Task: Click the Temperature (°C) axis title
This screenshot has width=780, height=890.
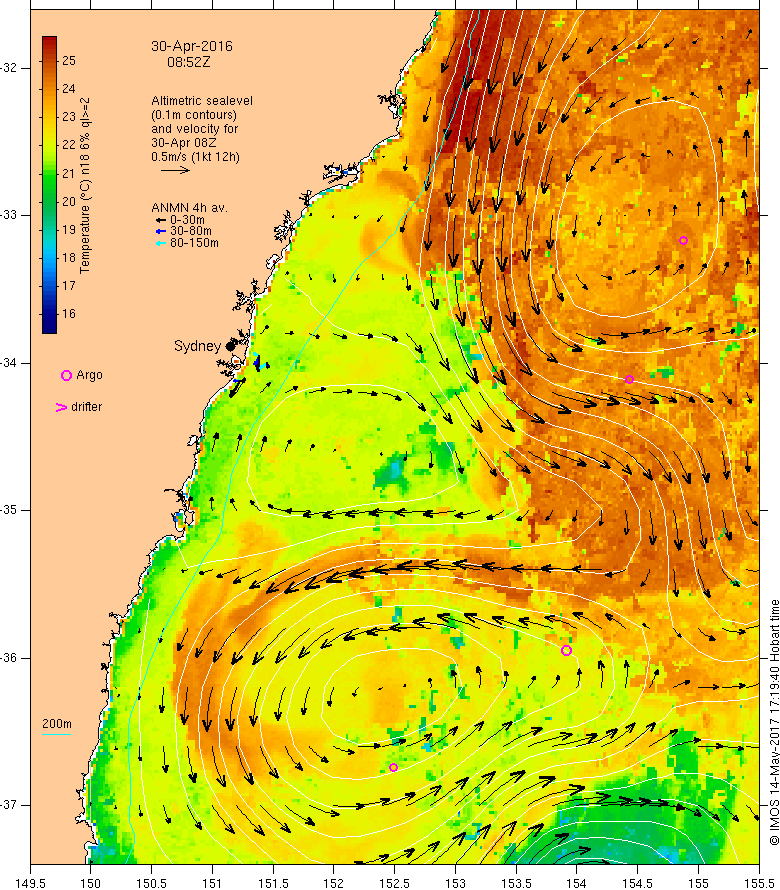Action: [85, 185]
